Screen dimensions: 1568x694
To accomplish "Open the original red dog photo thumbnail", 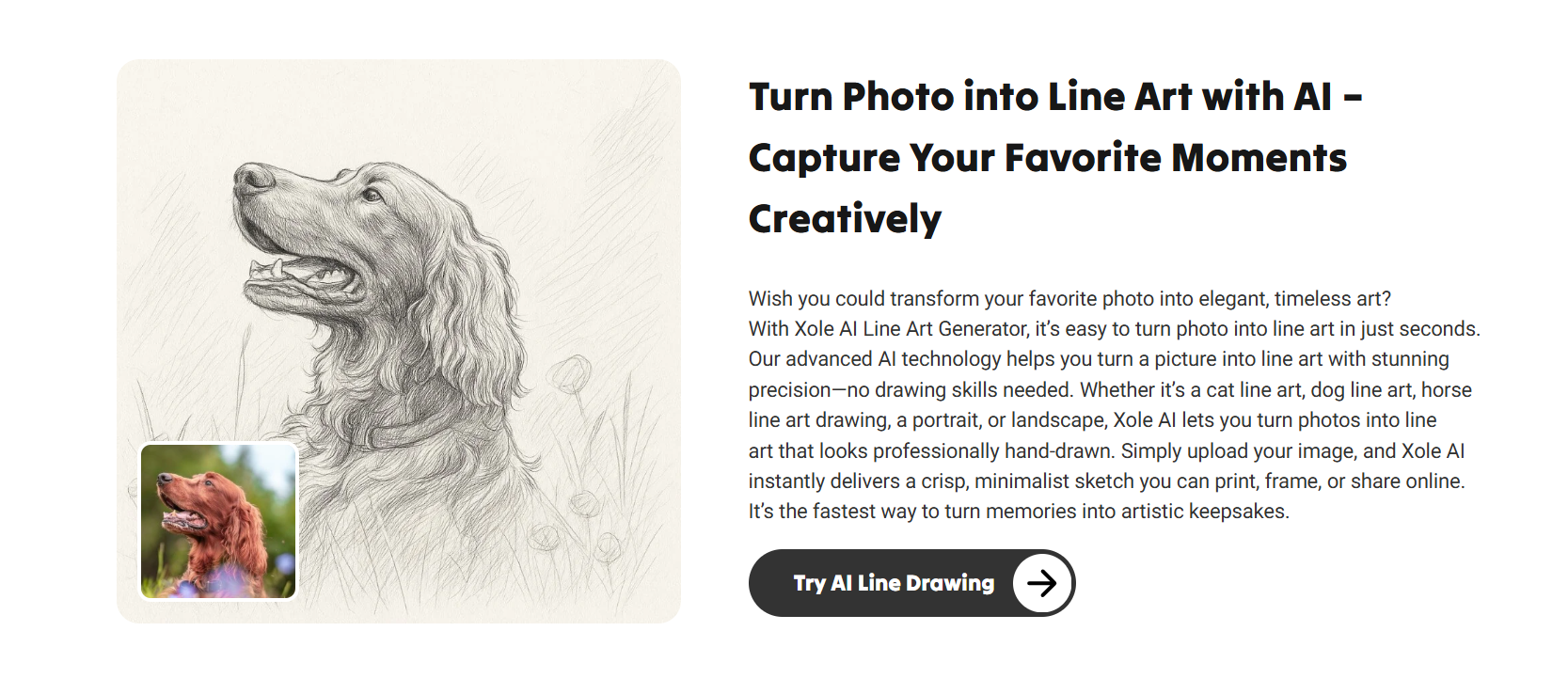I will (x=218, y=521).
